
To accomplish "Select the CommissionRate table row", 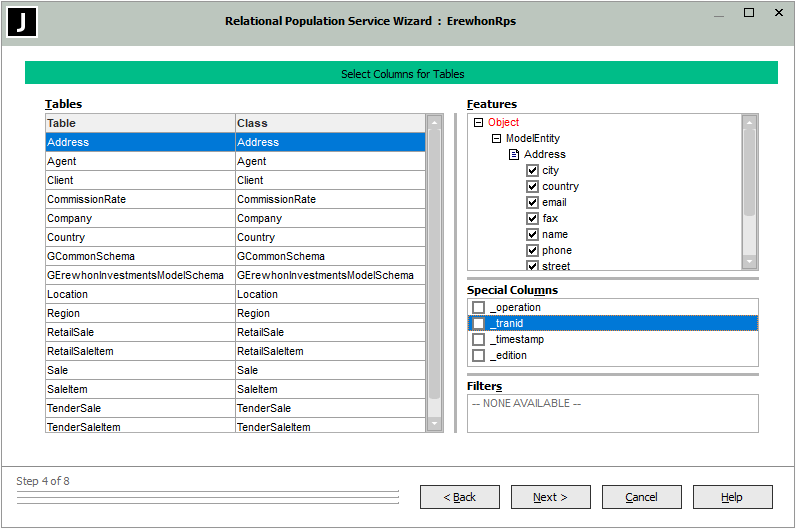I will (140, 200).
